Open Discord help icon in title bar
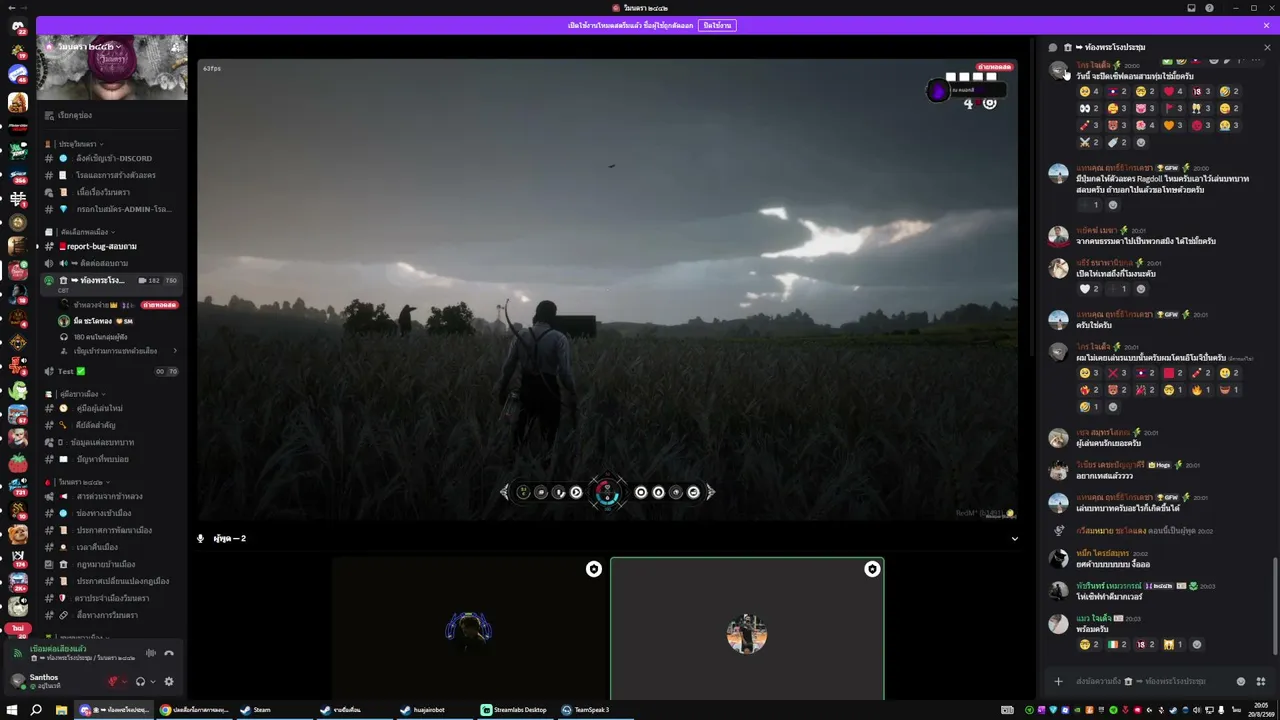Image resolution: width=1280 pixels, height=720 pixels. tap(1210, 8)
